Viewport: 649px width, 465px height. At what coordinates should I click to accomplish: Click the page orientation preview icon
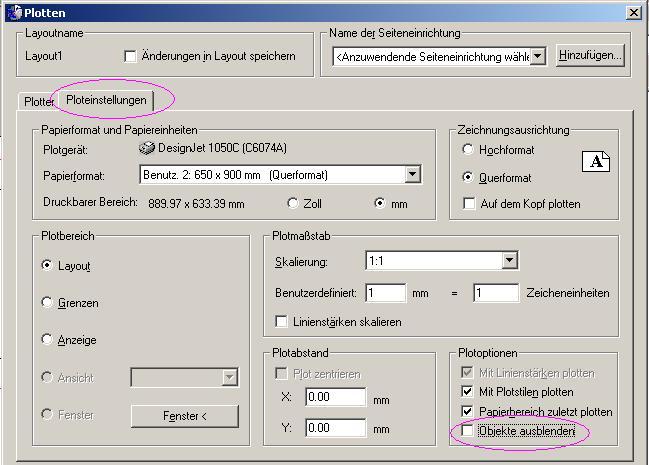(596, 161)
